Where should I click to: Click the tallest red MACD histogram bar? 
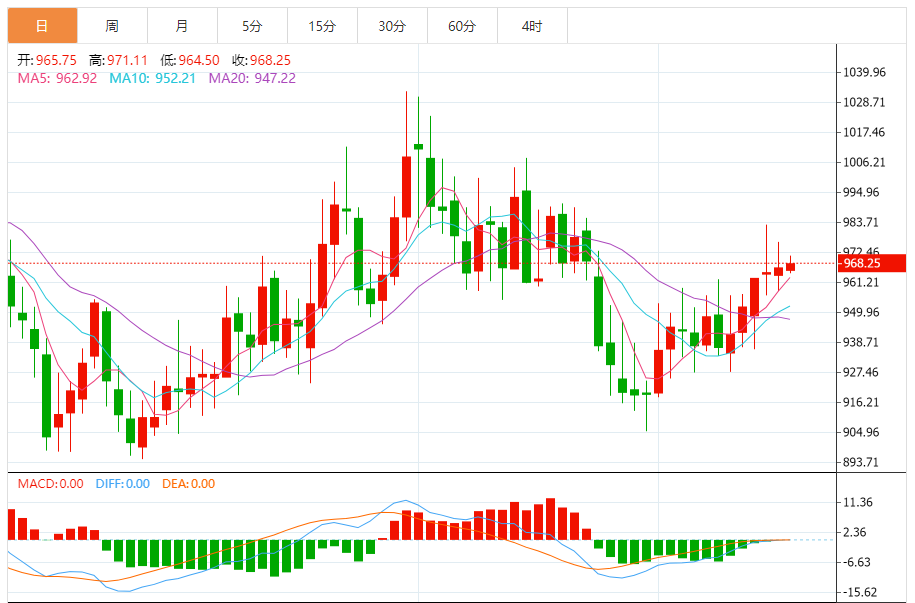pos(550,519)
